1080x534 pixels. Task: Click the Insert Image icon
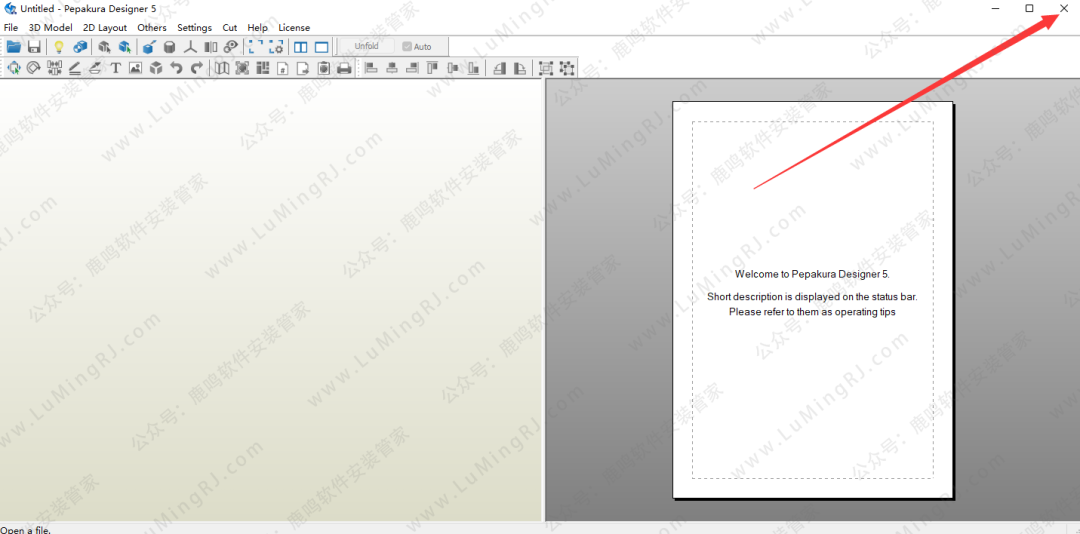135,68
